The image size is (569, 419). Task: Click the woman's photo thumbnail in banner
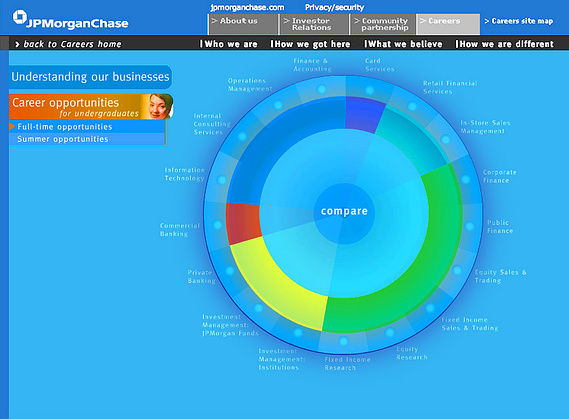pos(160,106)
